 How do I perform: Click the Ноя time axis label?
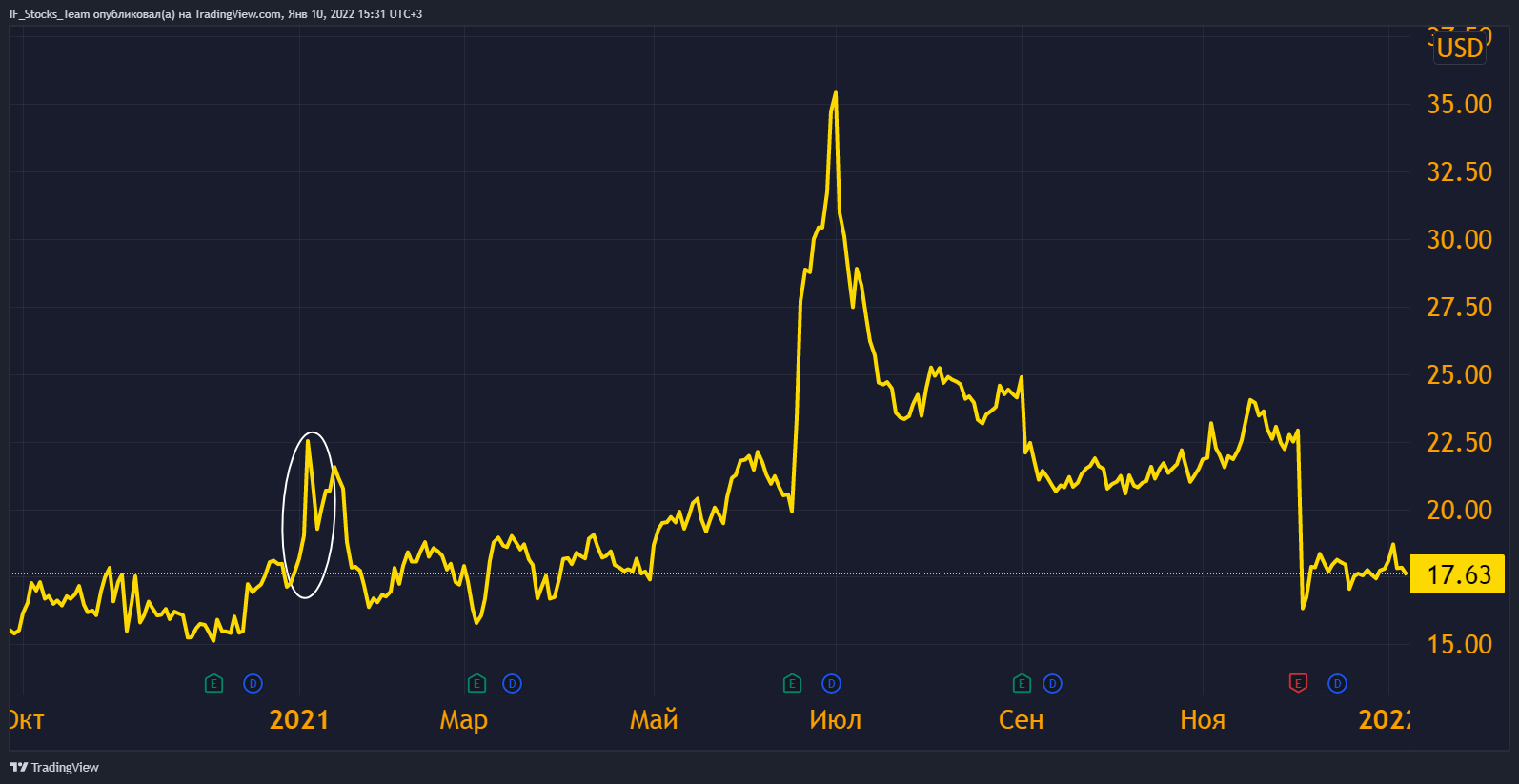click(x=1203, y=719)
